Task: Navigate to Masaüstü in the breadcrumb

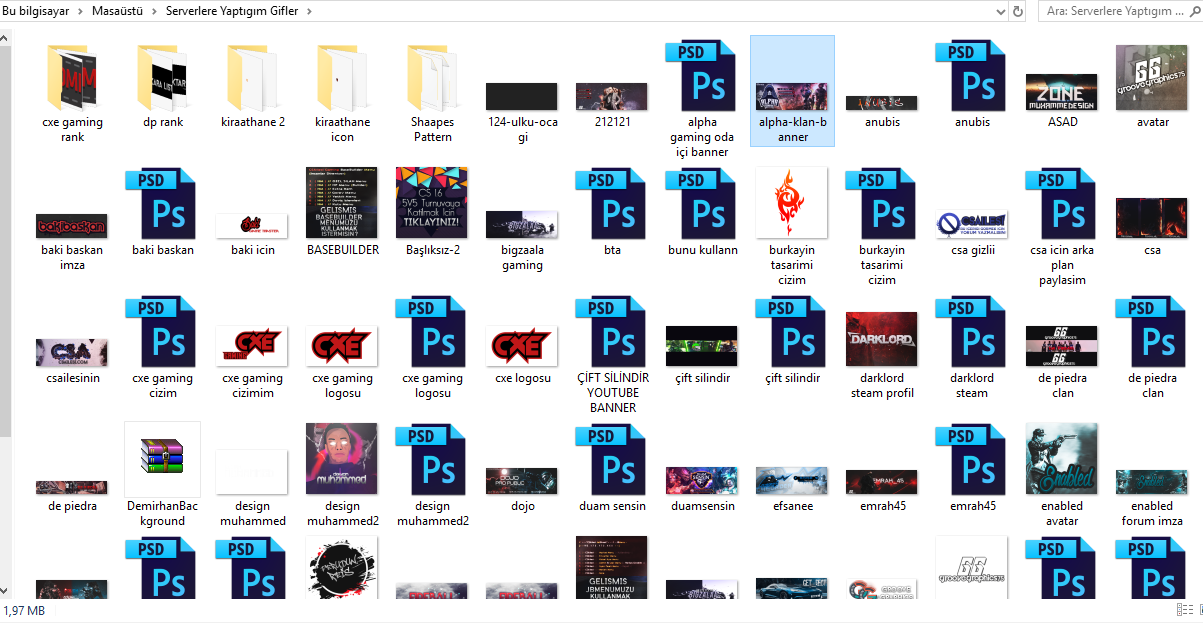Action: point(118,11)
